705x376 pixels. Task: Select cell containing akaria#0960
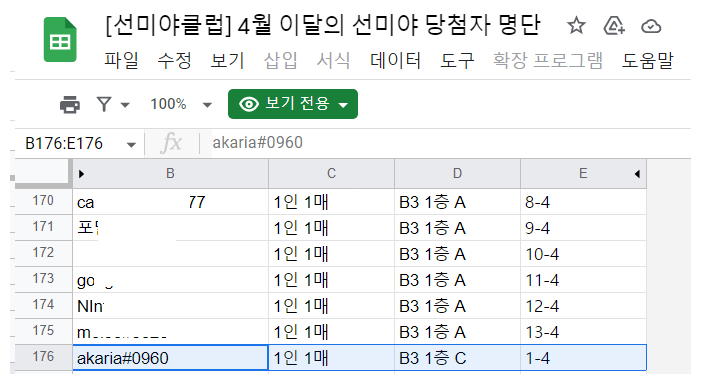pyautogui.click(x=170, y=358)
